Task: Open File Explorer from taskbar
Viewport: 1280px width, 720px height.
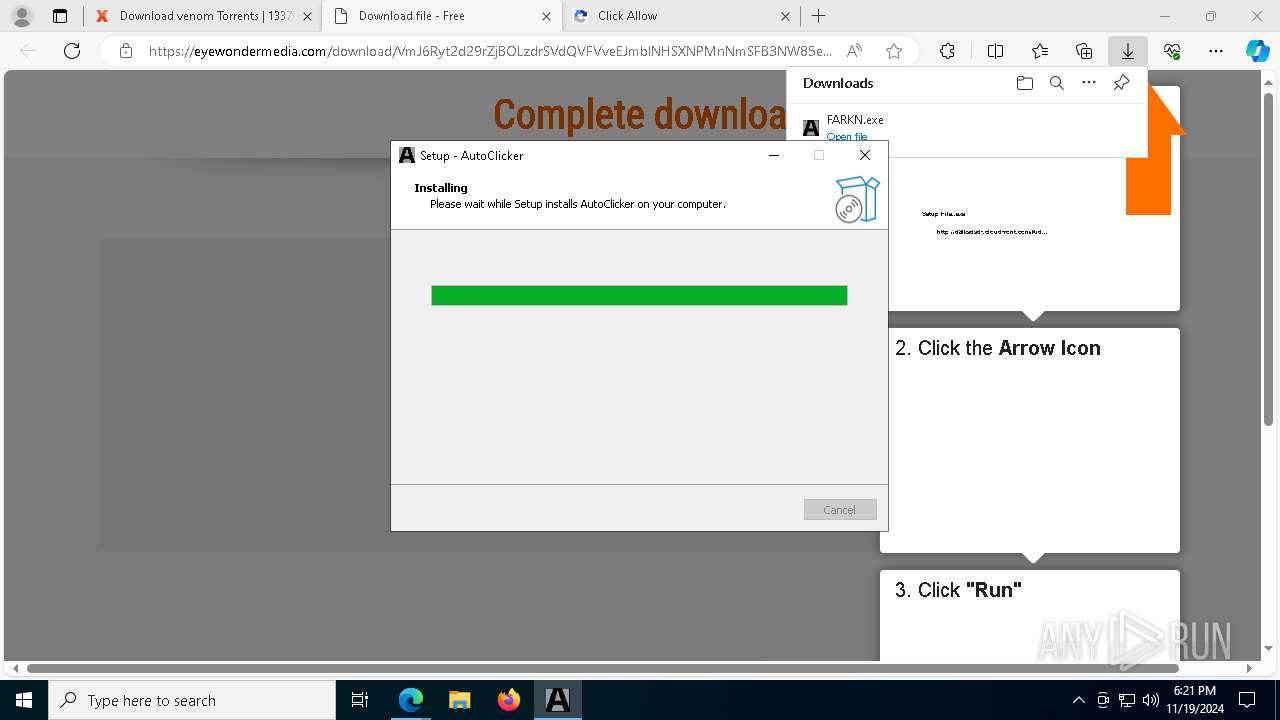Action: pyautogui.click(x=460, y=700)
